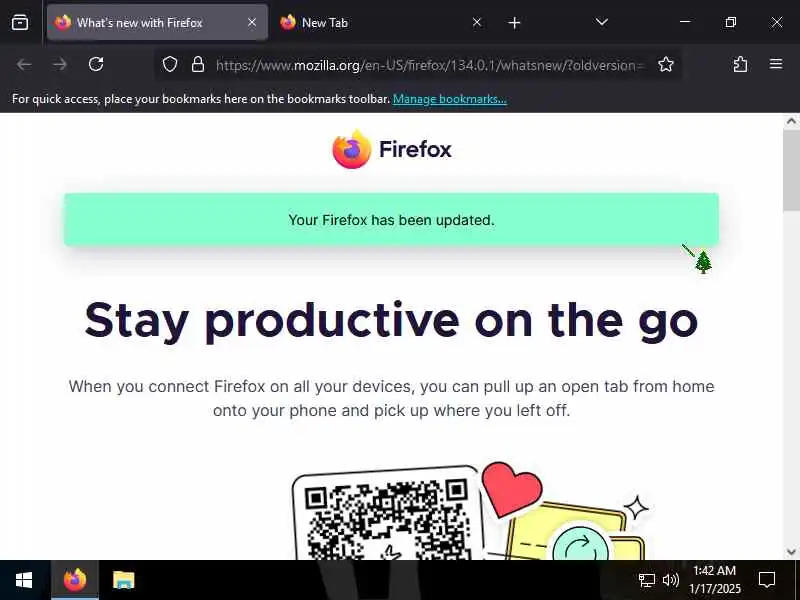This screenshot has height=600, width=800.
Task: Open File Explorer from the taskbar
Action: (x=124, y=580)
